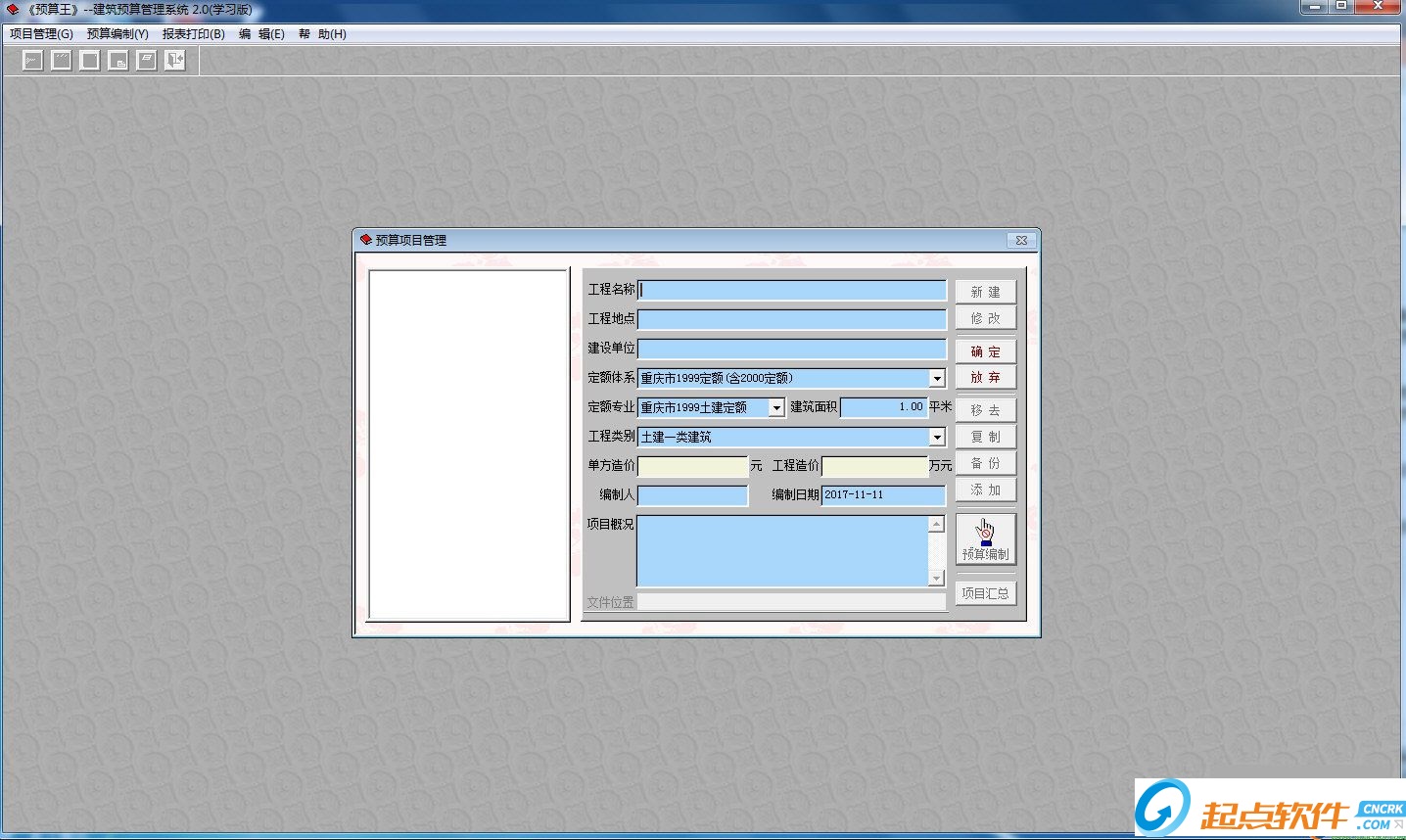Click the 文件位置 field
Screen dimensions: 1406x840
click(792, 602)
